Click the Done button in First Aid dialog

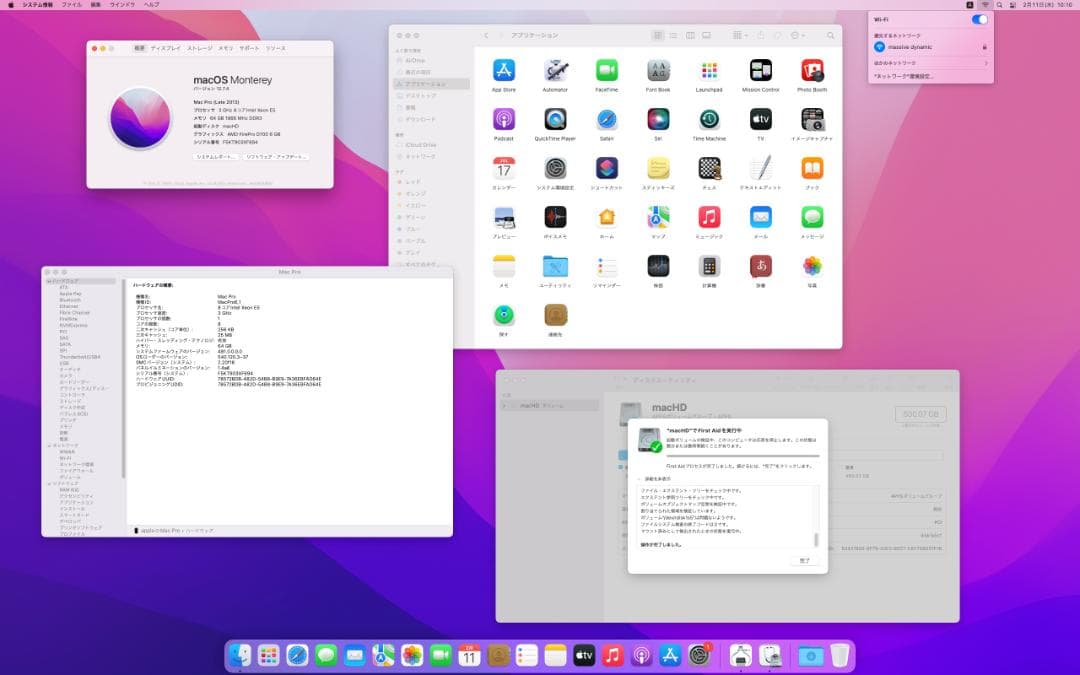tap(804, 561)
